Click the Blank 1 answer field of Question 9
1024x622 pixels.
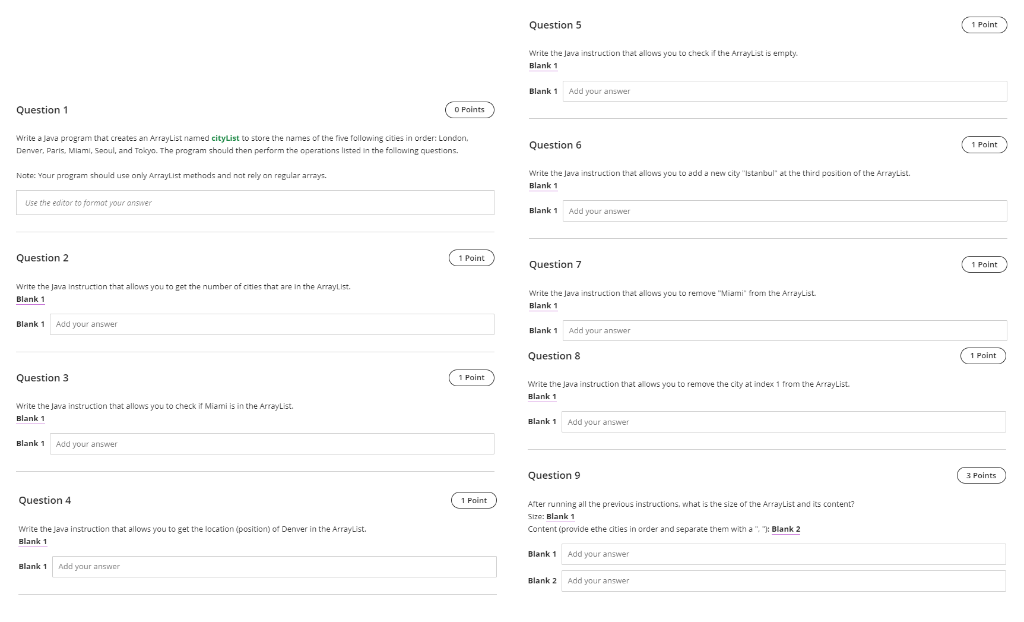[x=785, y=553]
